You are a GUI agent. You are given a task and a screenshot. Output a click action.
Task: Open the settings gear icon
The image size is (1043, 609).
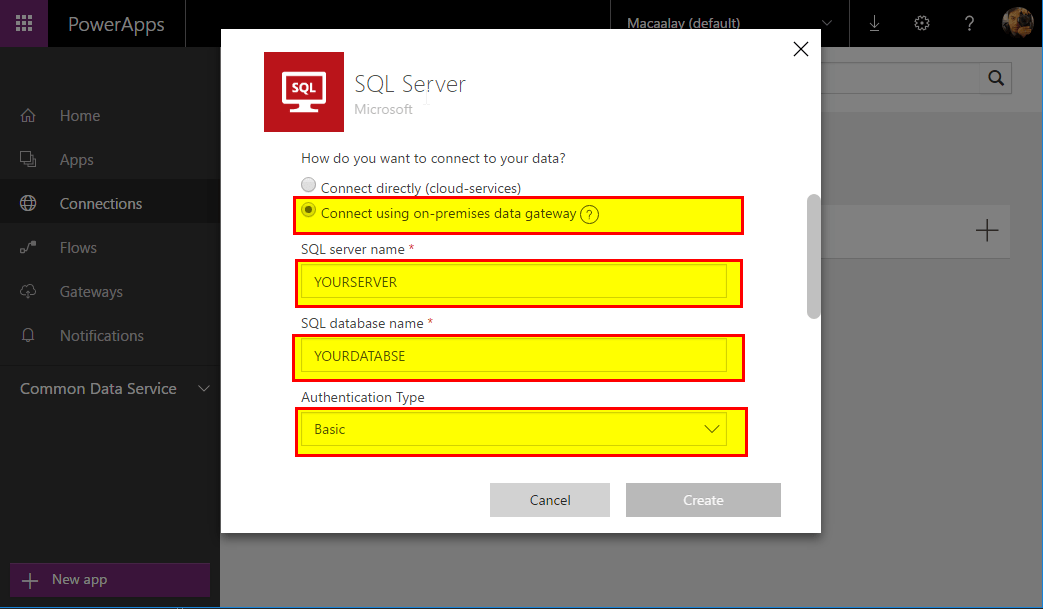tap(922, 24)
